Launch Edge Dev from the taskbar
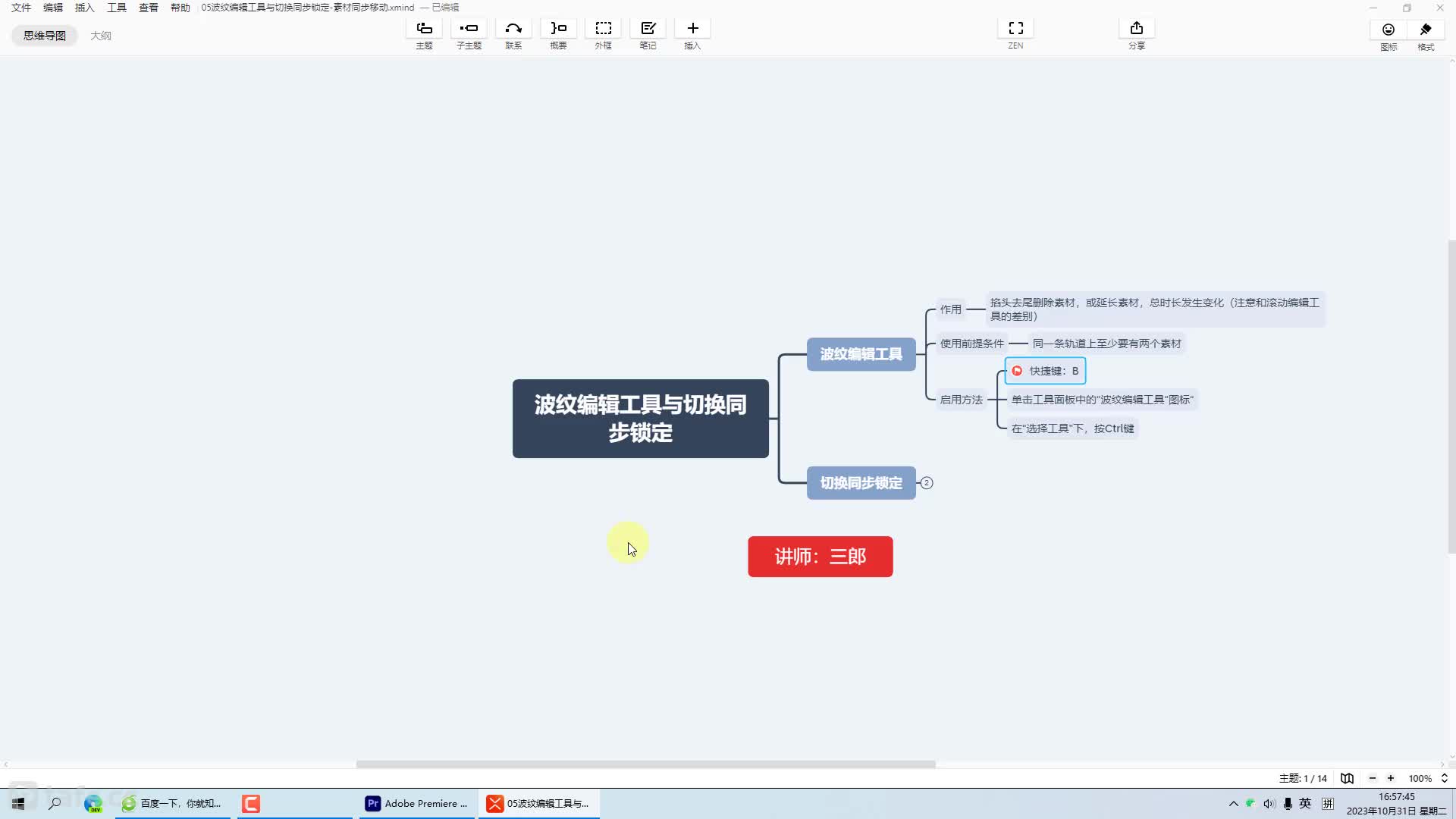This screenshot has width=1456, height=819. 93,803
